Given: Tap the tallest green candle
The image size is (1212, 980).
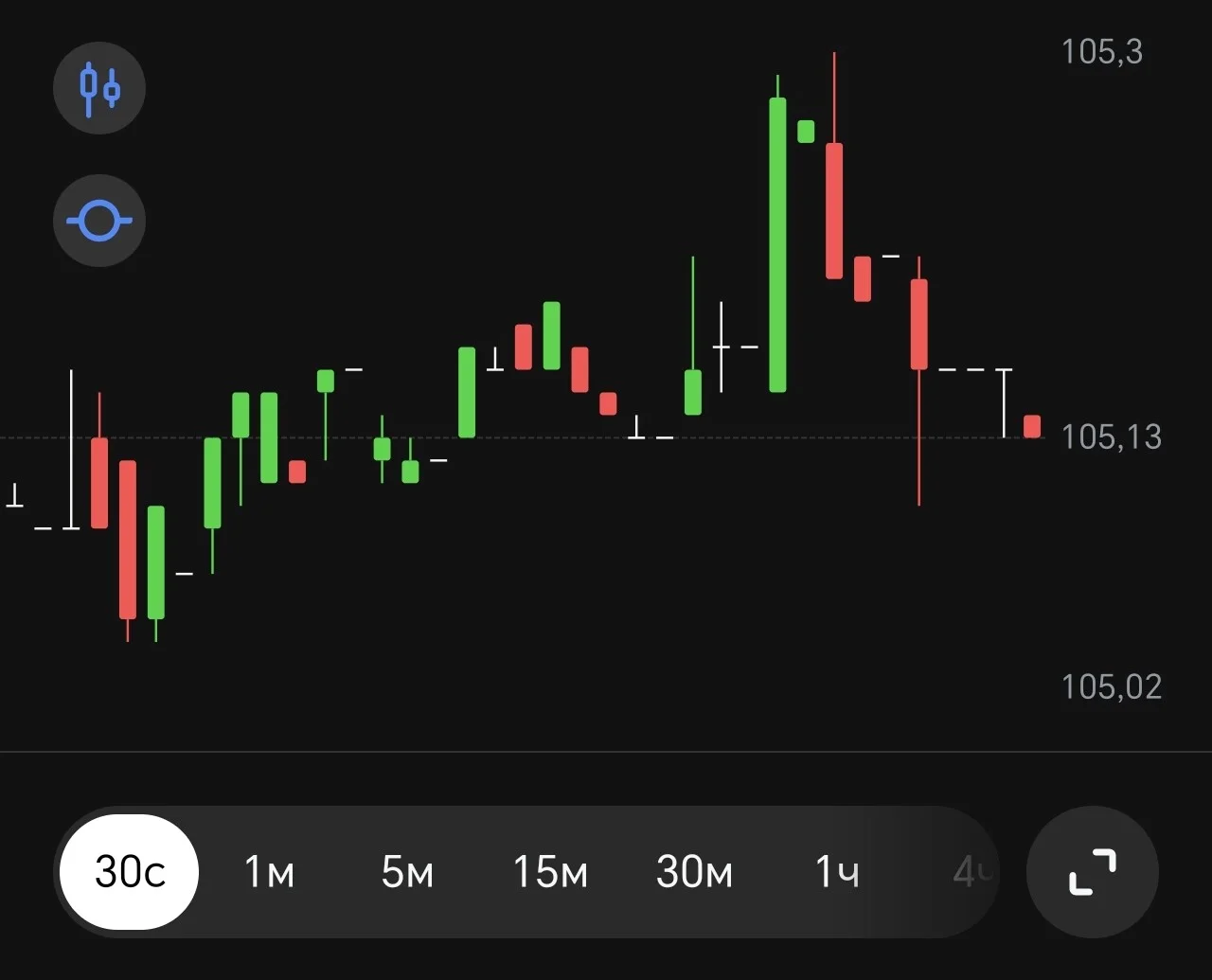Looking at the screenshot, I should [777, 244].
